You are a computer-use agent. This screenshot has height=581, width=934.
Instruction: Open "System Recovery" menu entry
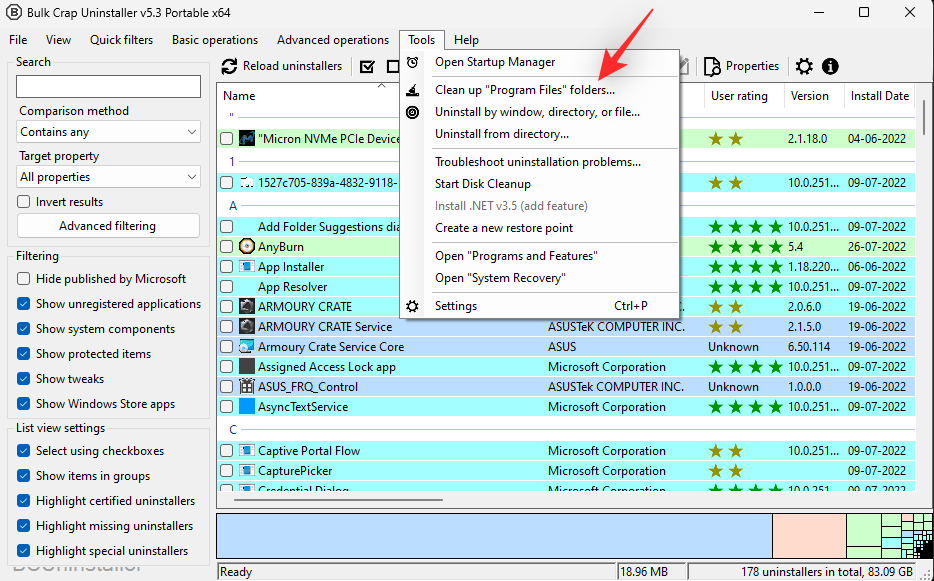pyautogui.click(x=500, y=278)
